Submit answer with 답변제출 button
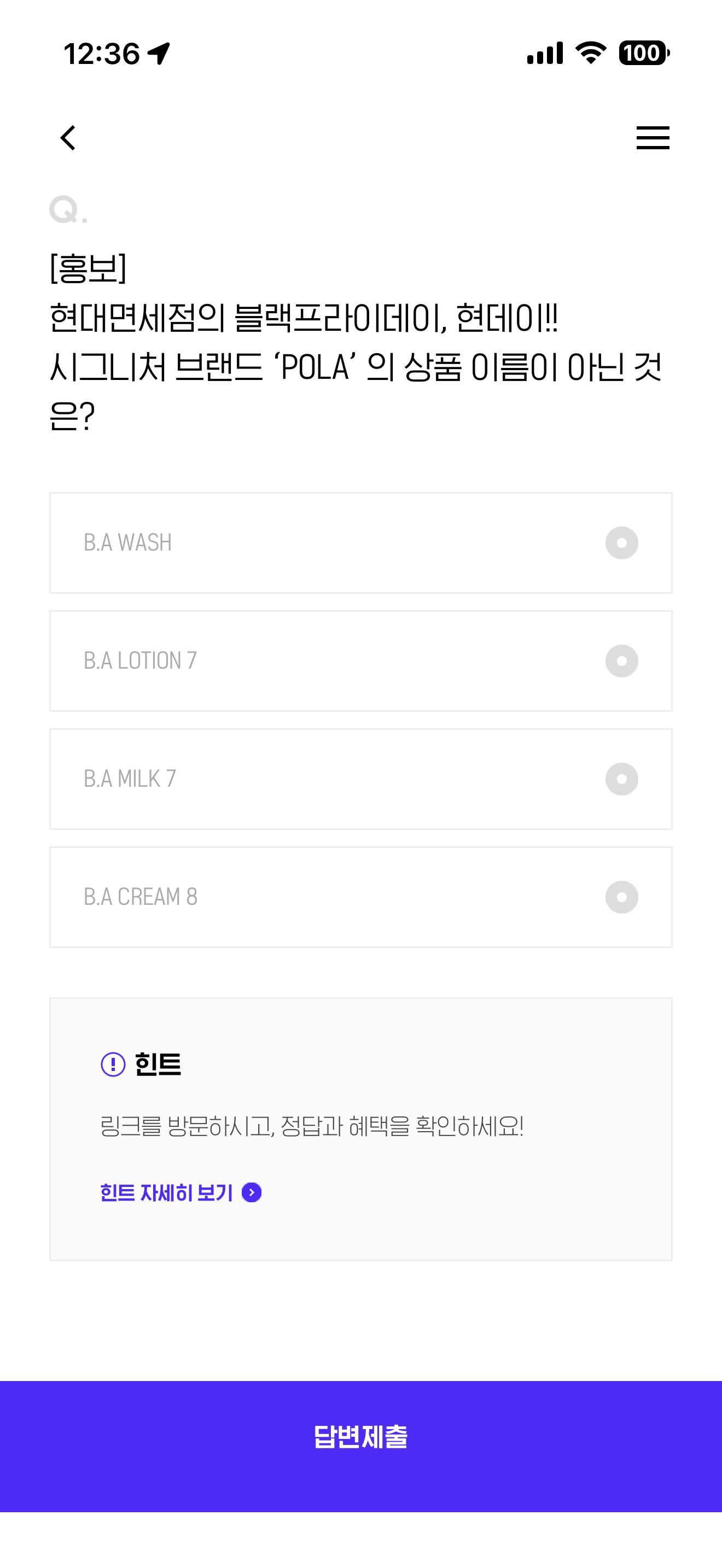Image resolution: width=722 pixels, height=1568 pixels. coord(361,1446)
